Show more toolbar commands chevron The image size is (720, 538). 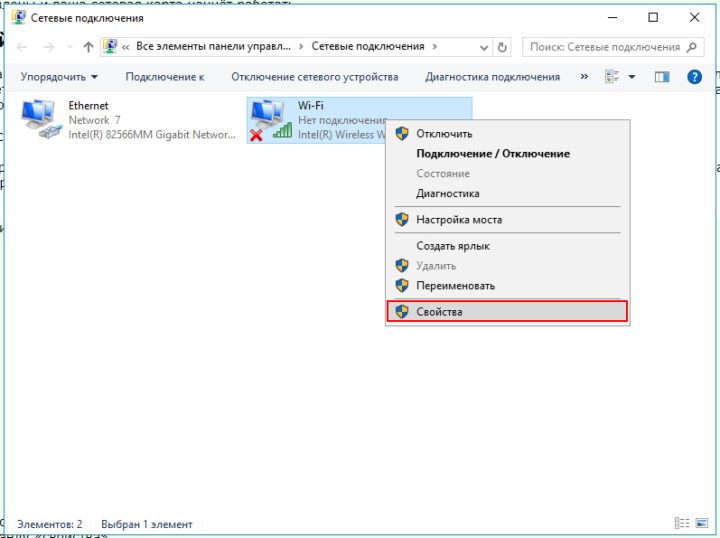(x=584, y=76)
